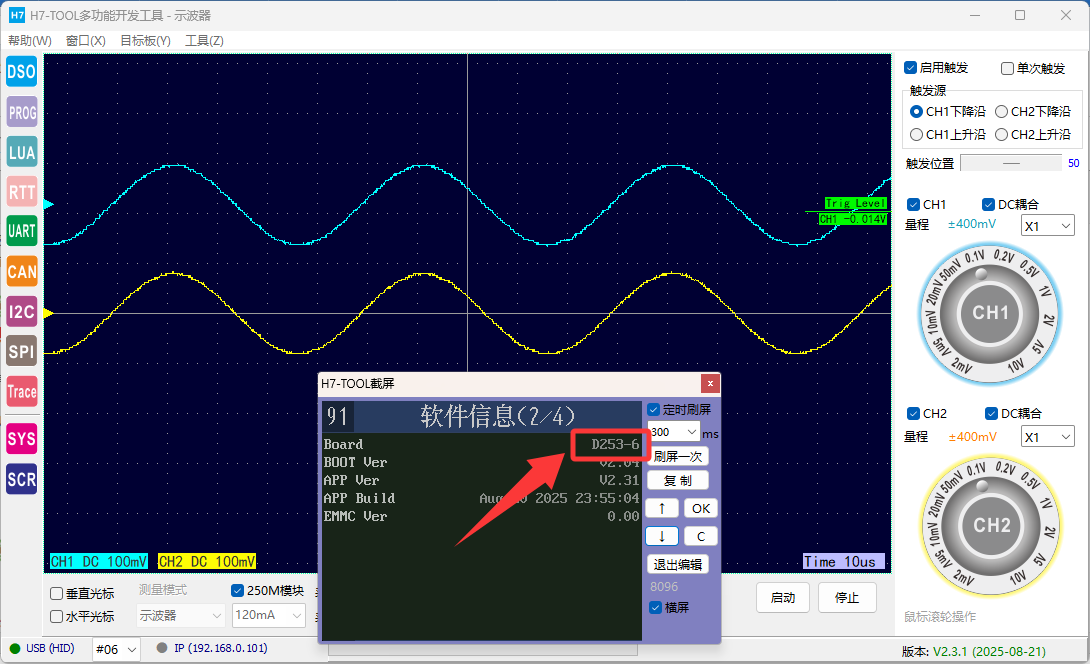This screenshot has height=664, width=1090.
Task: Open the SCR screenshot module
Action: pos(22,479)
